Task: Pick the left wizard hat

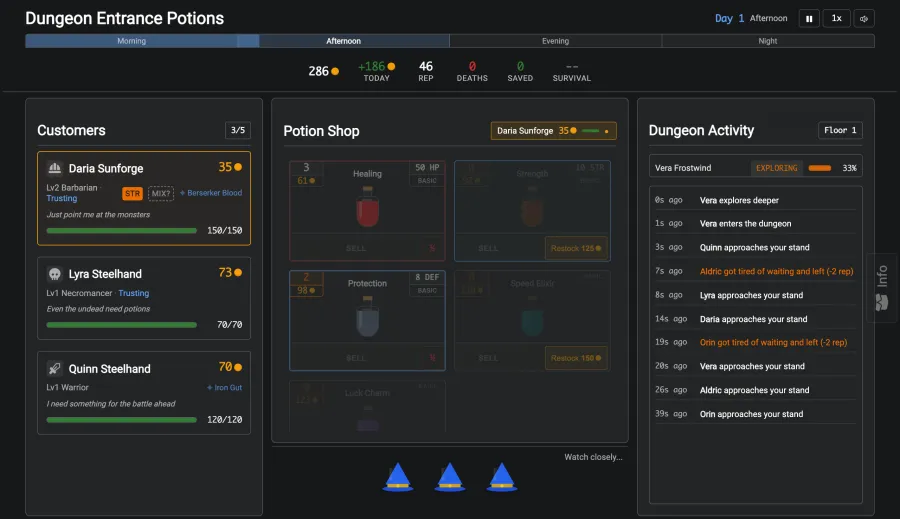Action: point(398,477)
